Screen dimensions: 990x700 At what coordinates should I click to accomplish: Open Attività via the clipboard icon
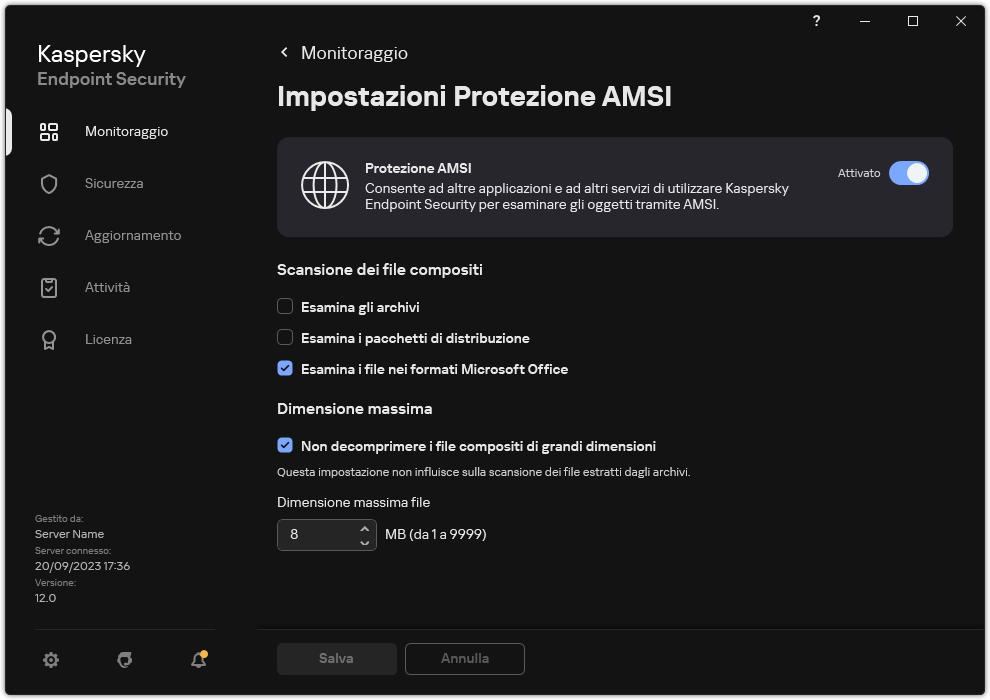48,287
